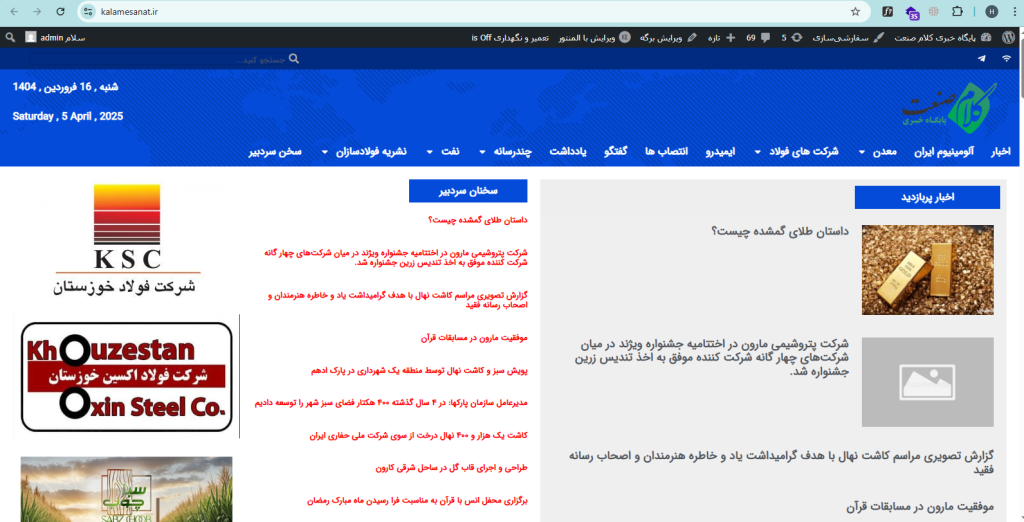Open the f? font extension icon
This screenshot has width=1024, height=522.
click(x=888, y=12)
